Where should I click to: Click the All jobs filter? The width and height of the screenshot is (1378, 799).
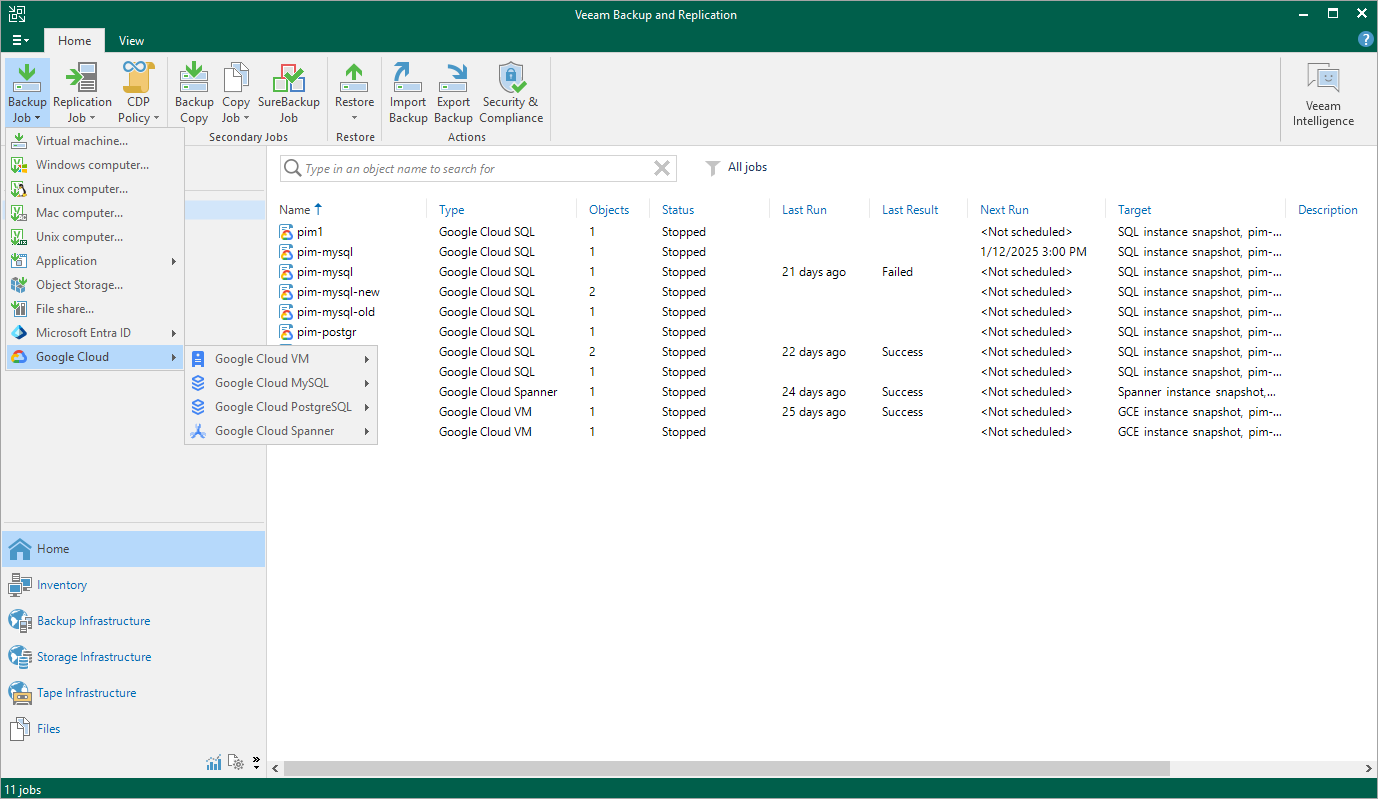pyautogui.click(x=746, y=167)
